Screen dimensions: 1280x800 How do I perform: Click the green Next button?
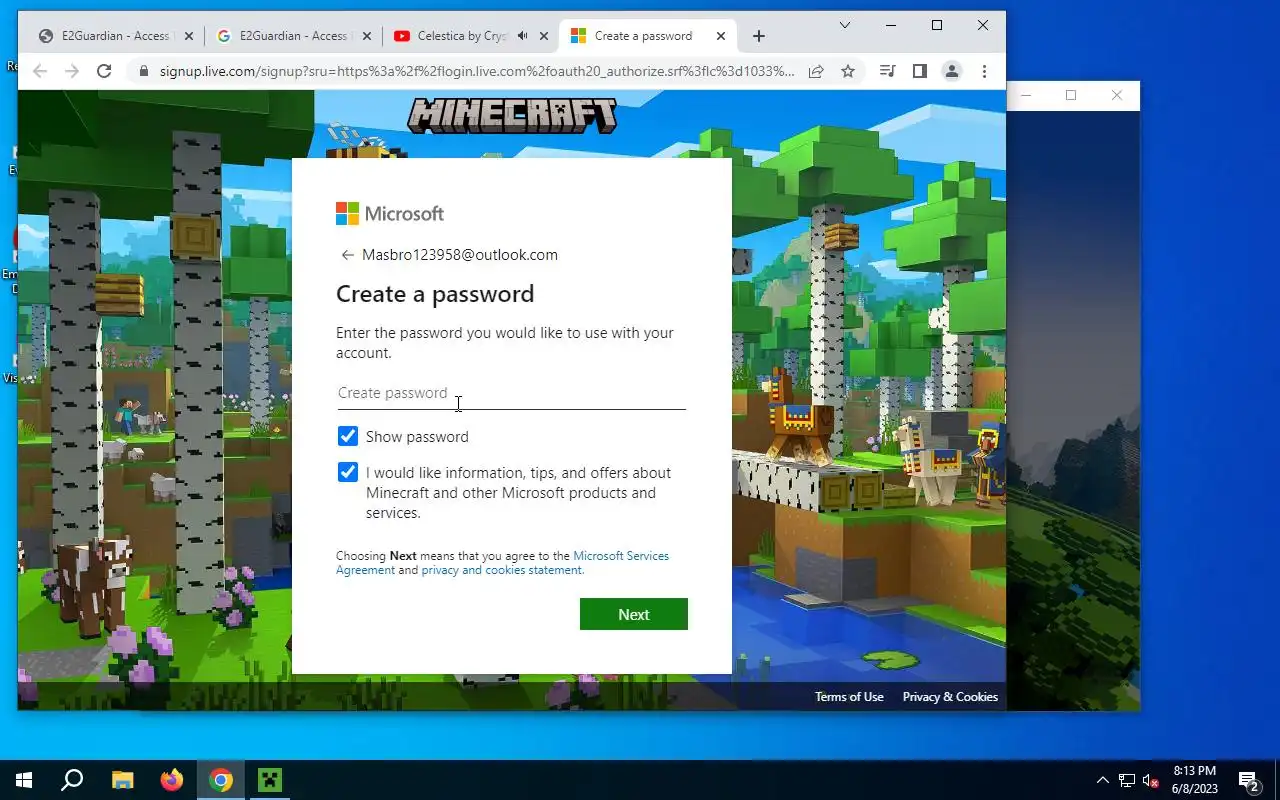point(634,614)
